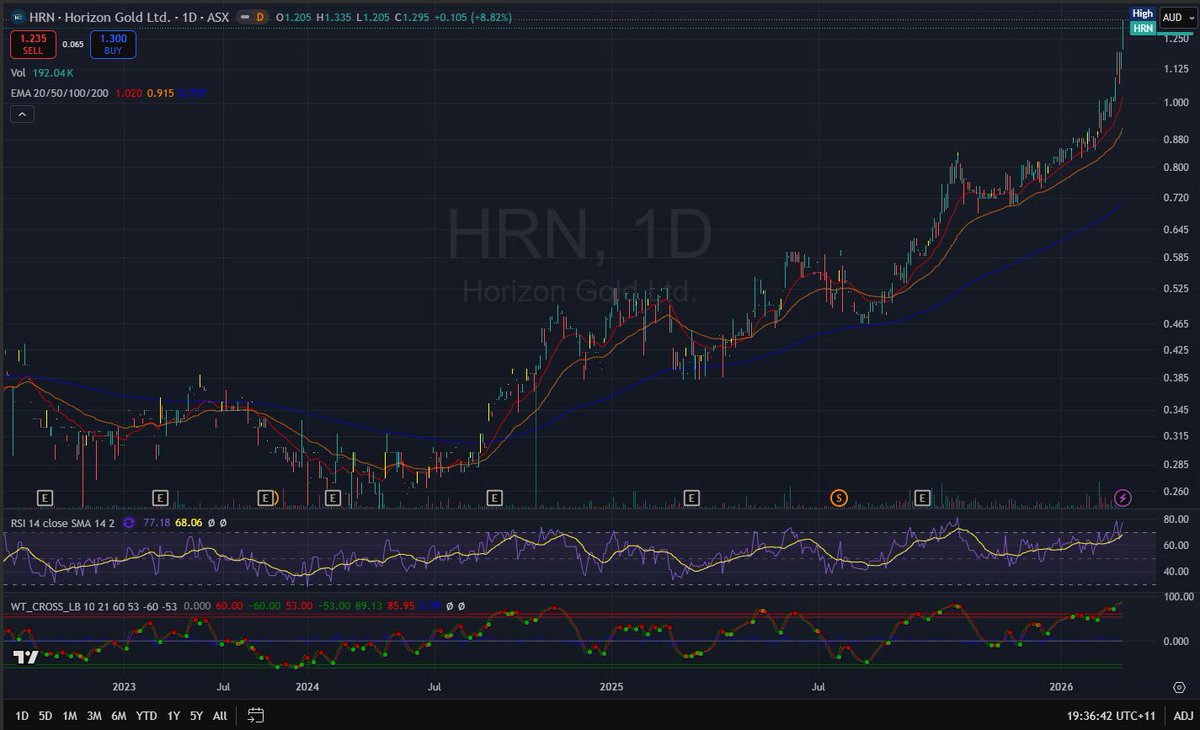Image resolution: width=1200 pixels, height=730 pixels.
Task: Click the O1.205 open value
Action: pyautogui.click(x=294, y=17)
